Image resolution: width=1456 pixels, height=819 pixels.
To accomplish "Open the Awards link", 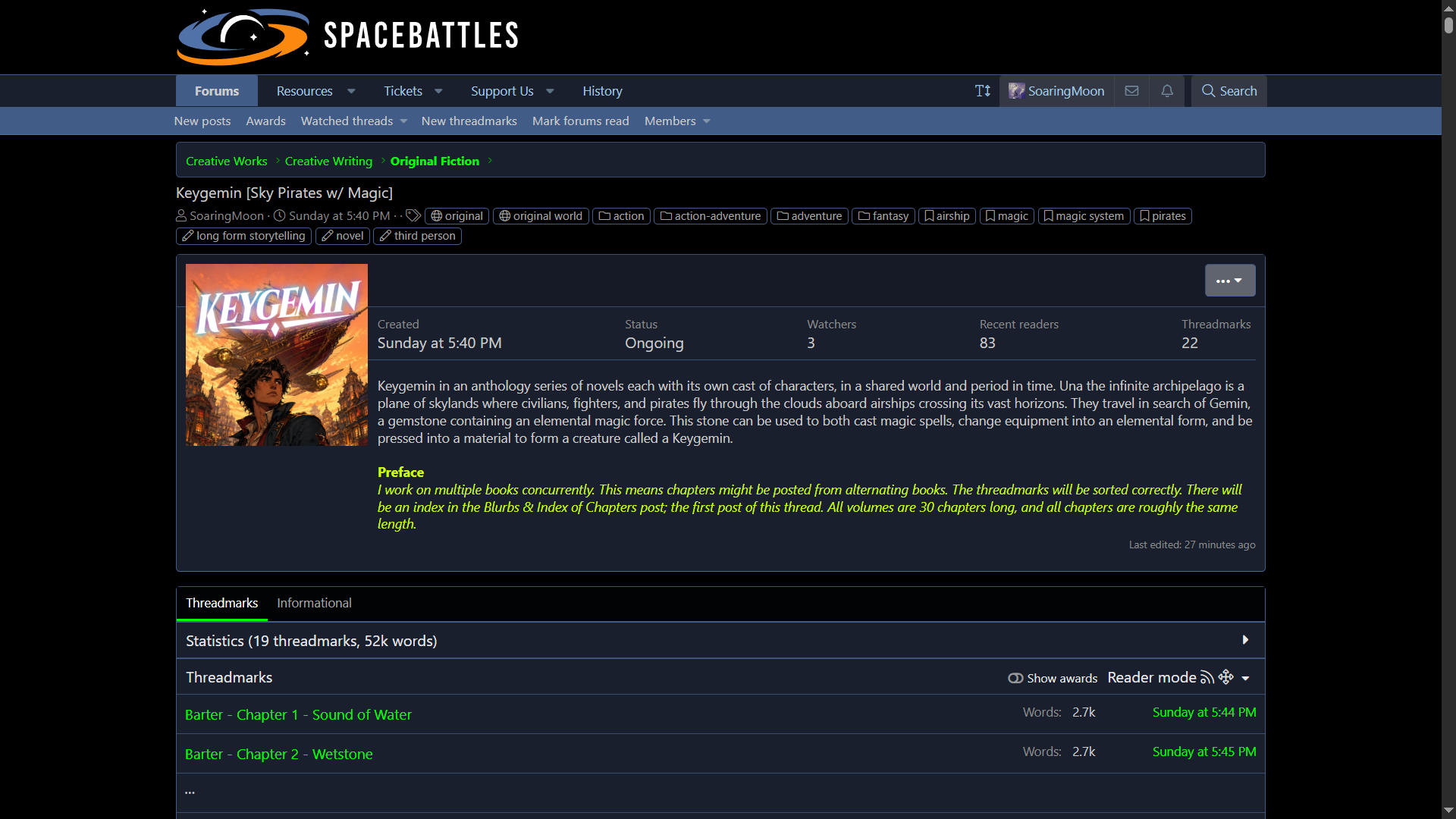I will (x=265, y=121).
